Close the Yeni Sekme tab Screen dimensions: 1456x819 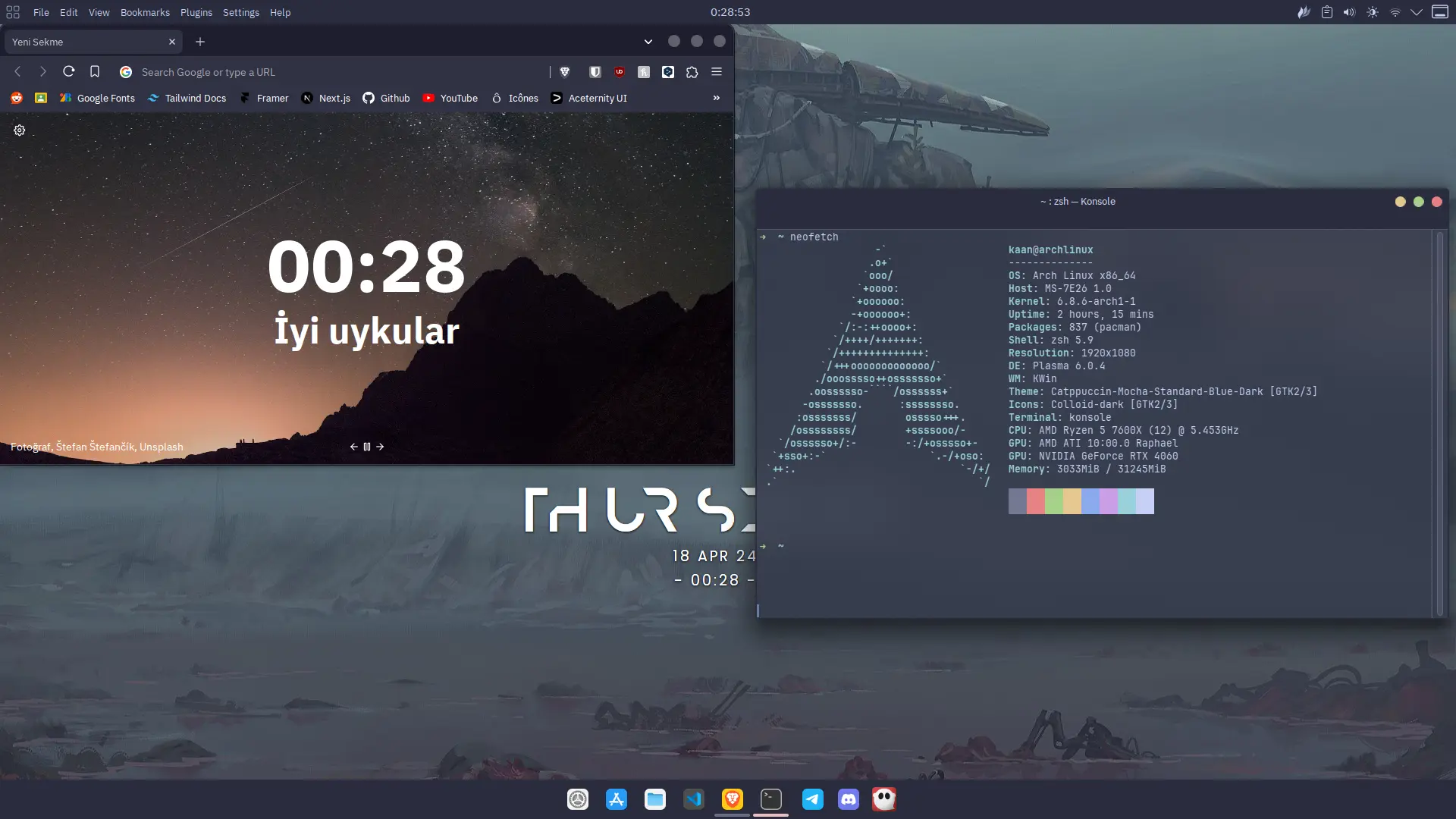(172, 42)
